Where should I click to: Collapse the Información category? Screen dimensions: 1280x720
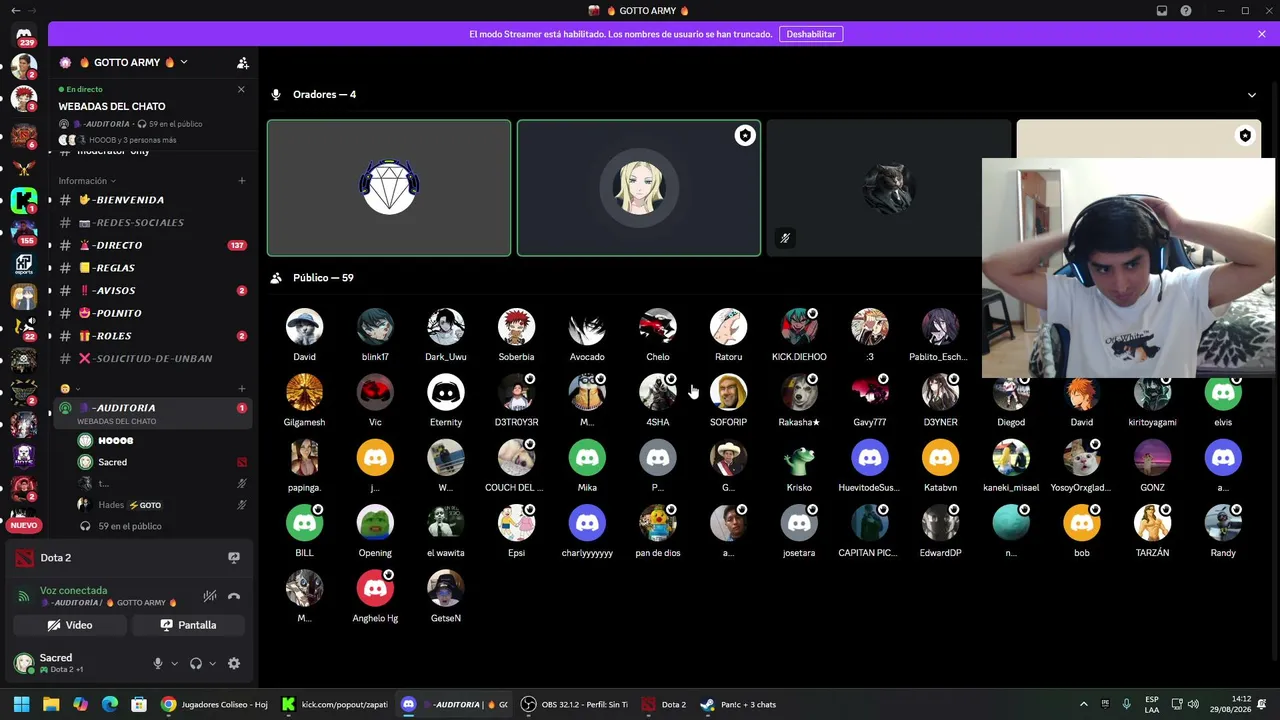click(86, 181)
